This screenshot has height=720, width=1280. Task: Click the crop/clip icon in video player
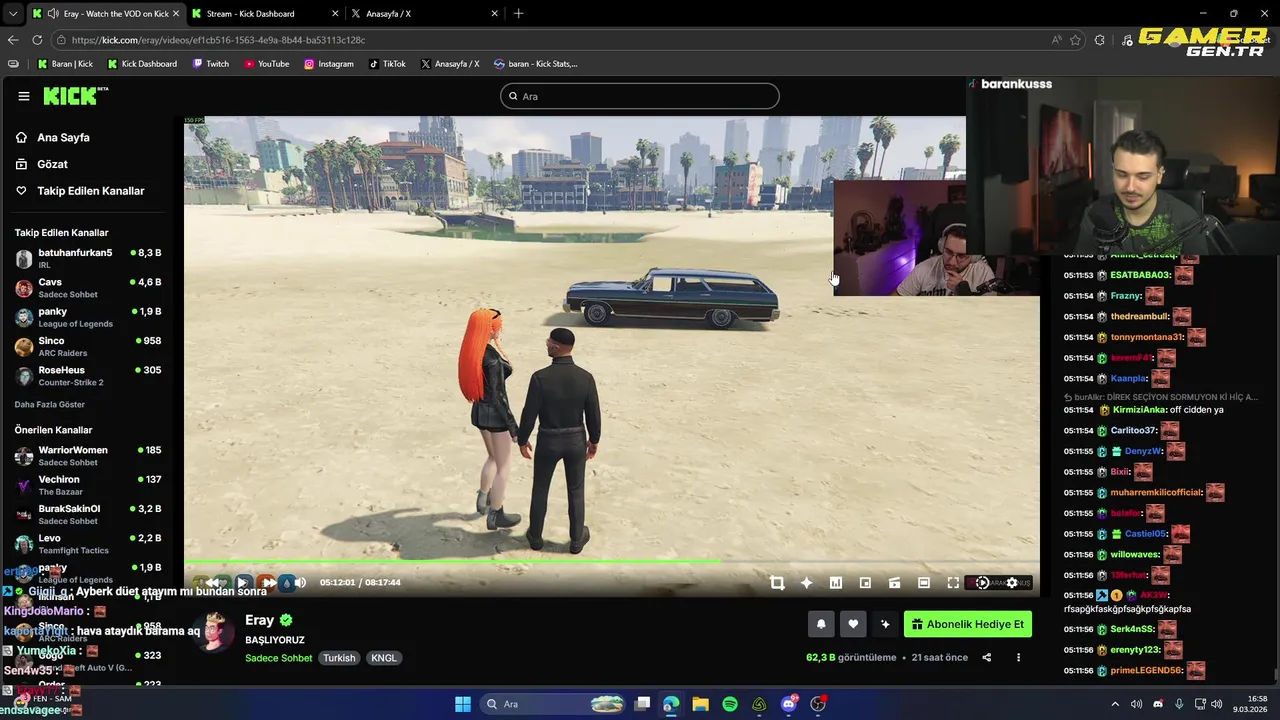777,583
